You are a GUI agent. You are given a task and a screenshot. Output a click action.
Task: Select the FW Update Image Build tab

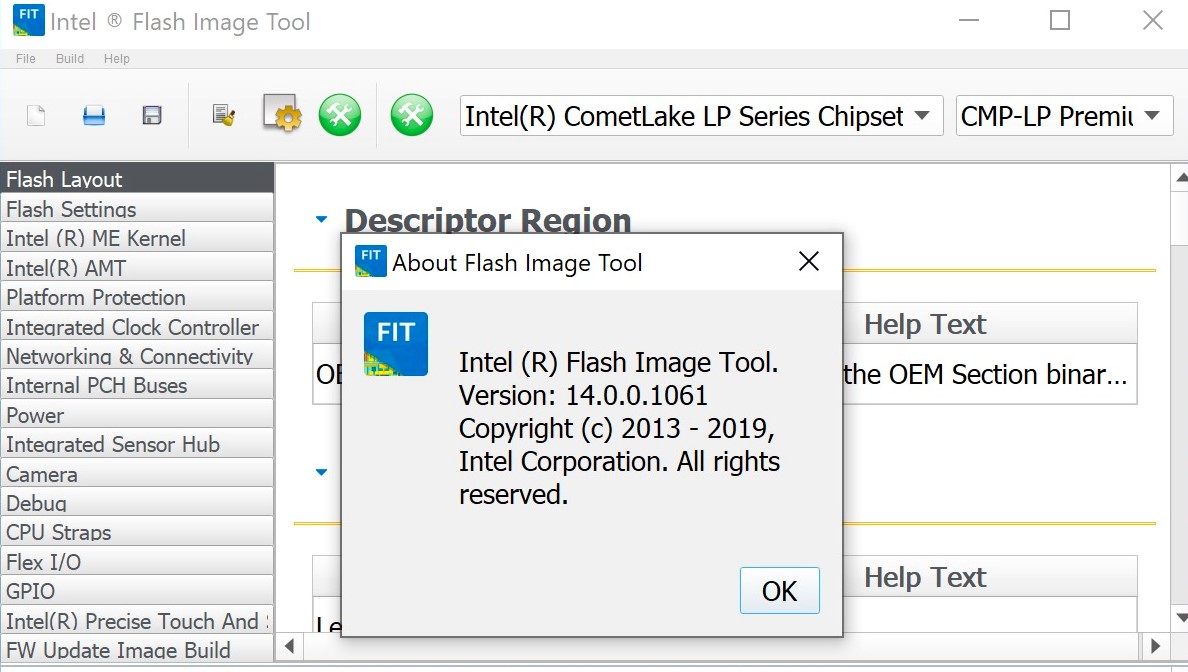click(x=136, y=649)
